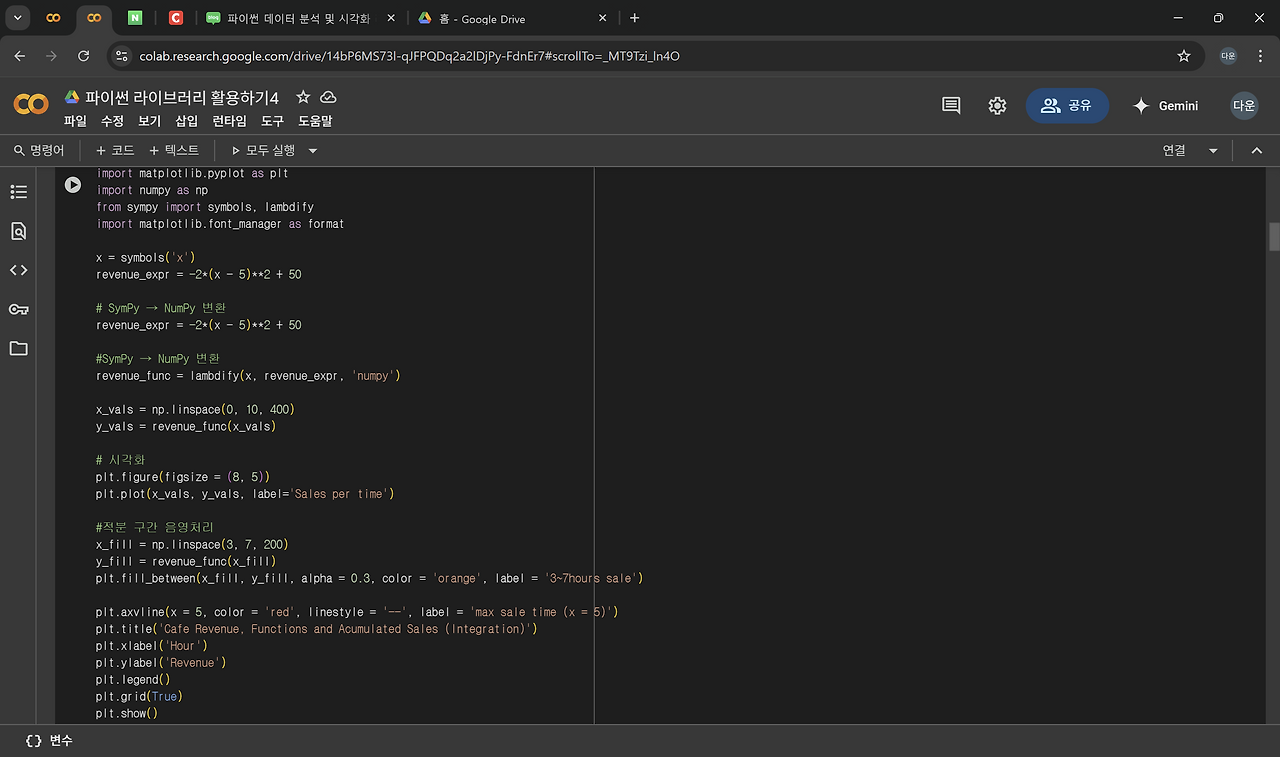
Task: Open the Chrome profile button
Action: coord(1228,56)
